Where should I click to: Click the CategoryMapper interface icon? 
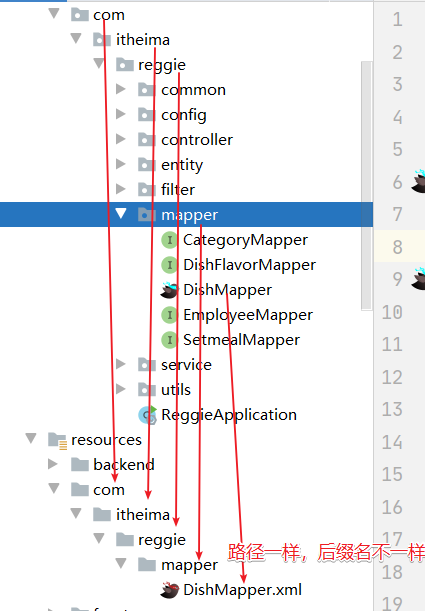pos(169,240)
